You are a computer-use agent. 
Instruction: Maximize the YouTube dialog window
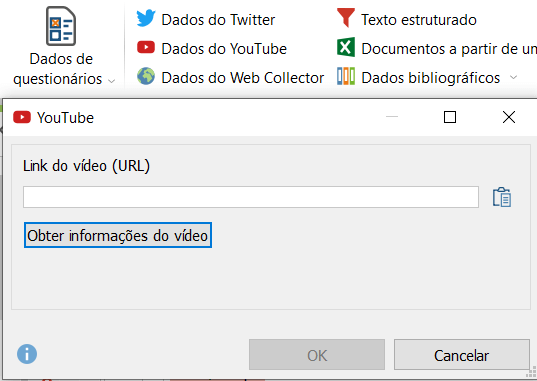450,117
